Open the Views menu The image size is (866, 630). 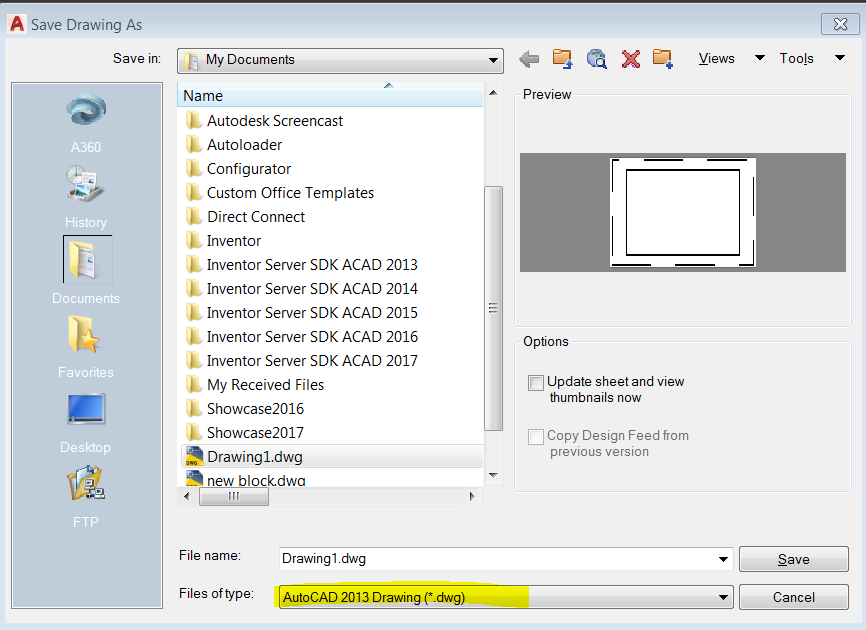pos(717,58)
